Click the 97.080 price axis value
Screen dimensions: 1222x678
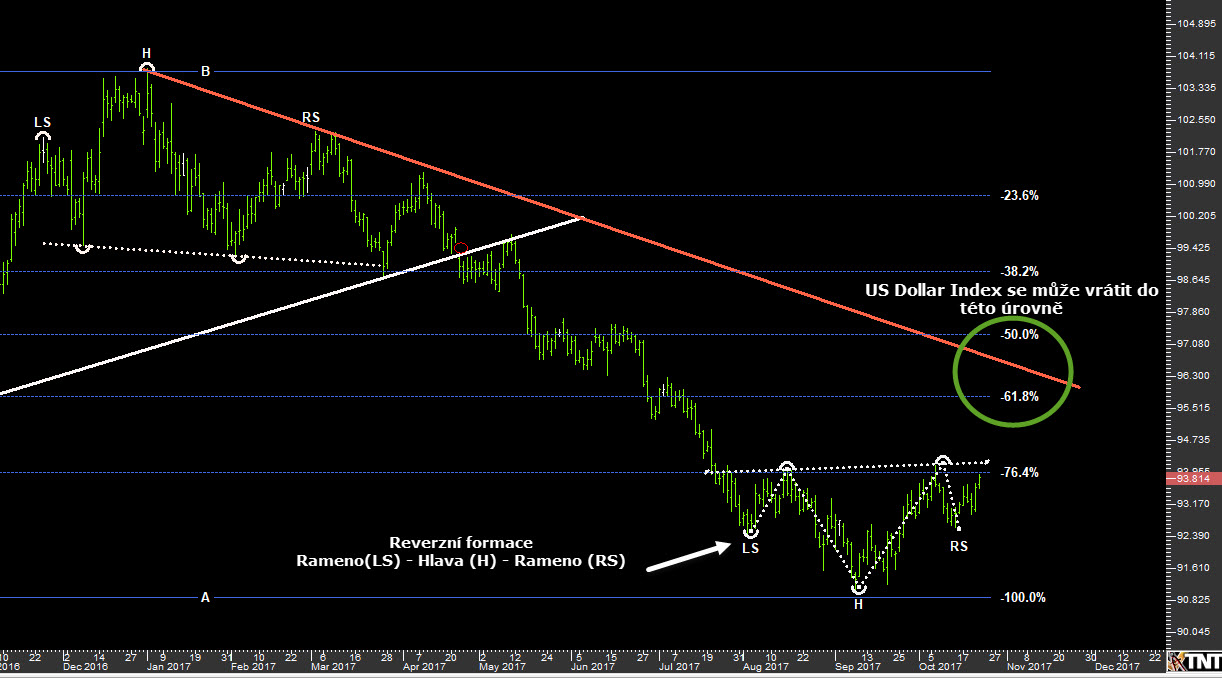(x=1196, y=344)
